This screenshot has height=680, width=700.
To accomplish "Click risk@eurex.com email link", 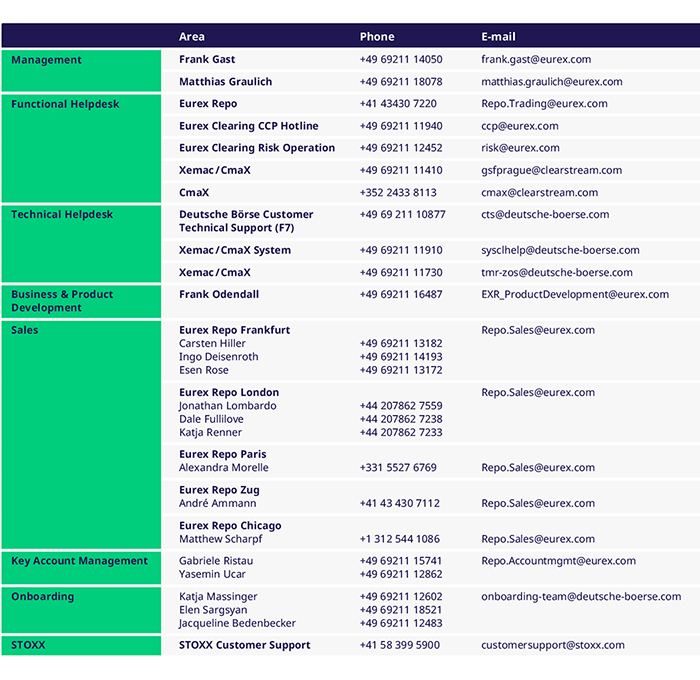I will tap(520, 148).
